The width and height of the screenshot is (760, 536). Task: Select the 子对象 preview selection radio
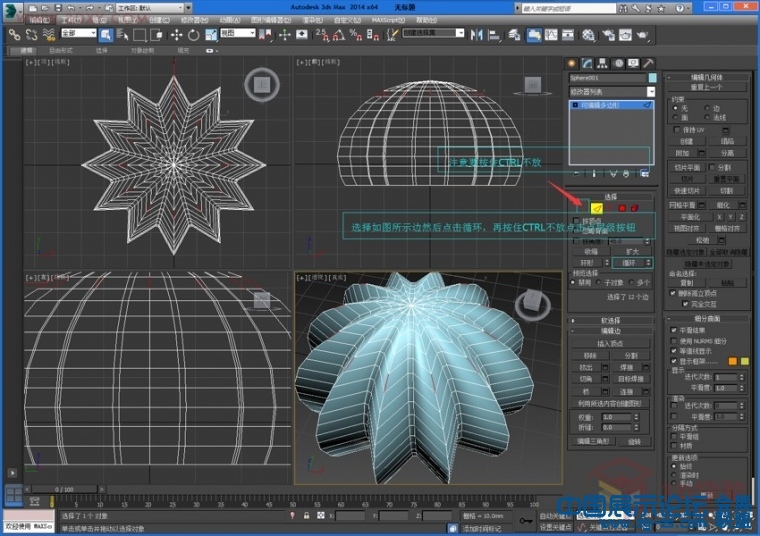coord(599,283)
